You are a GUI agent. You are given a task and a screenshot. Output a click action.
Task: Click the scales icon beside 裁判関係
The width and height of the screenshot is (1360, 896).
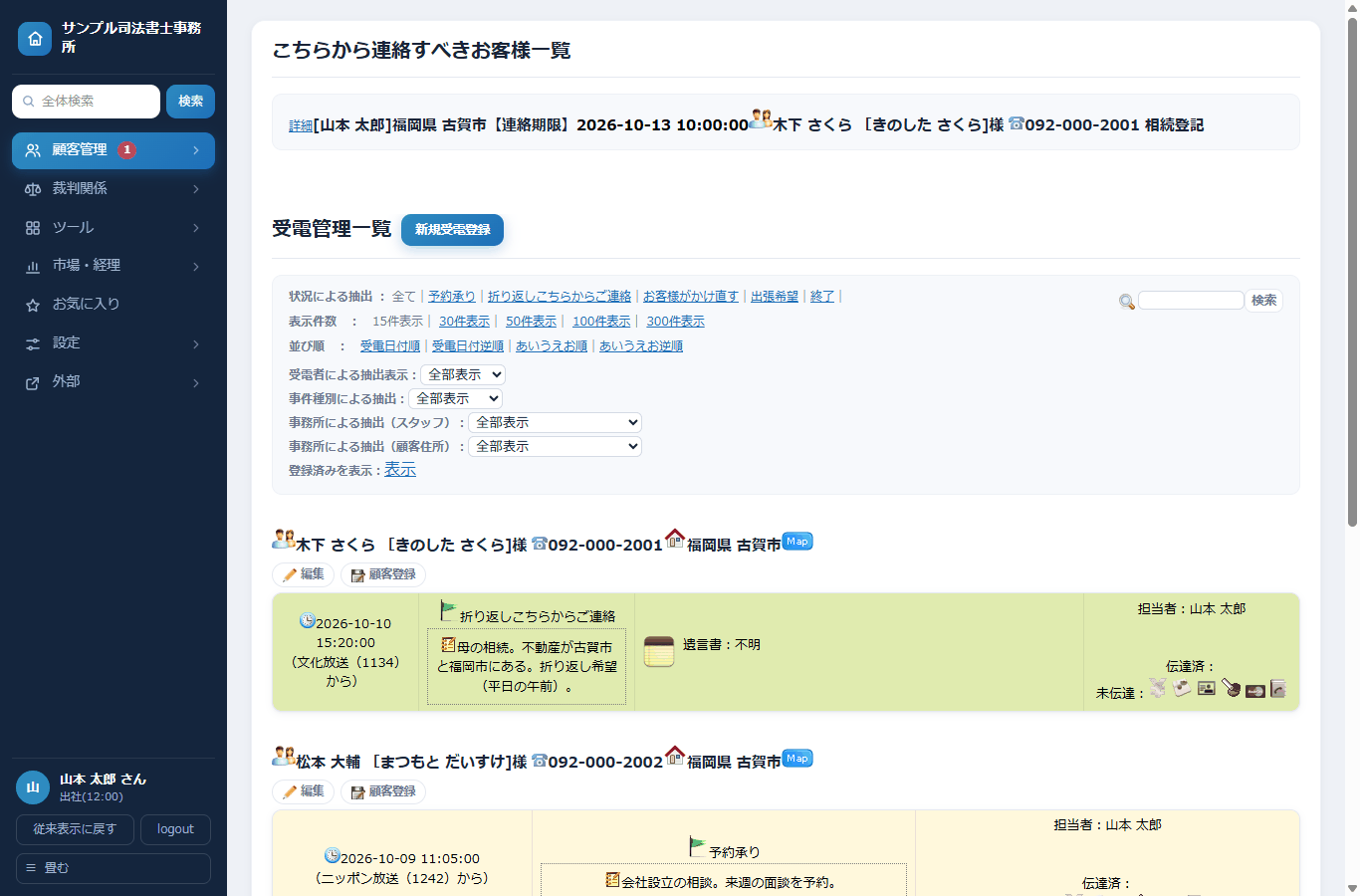[x=33, y=189]
